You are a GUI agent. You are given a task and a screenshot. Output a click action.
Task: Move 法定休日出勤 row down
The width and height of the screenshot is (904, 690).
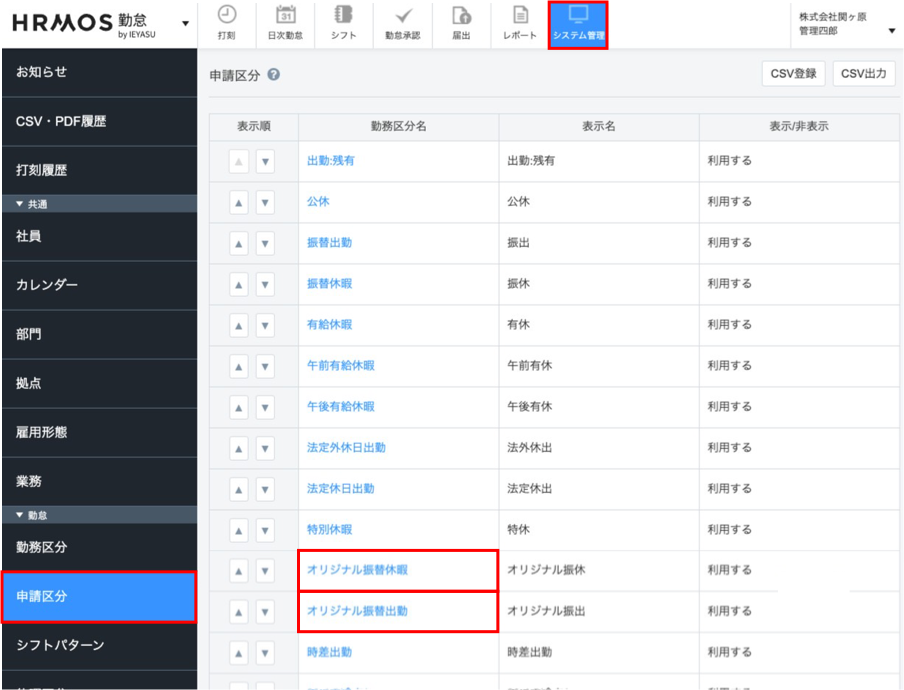[x=265, y=490]
